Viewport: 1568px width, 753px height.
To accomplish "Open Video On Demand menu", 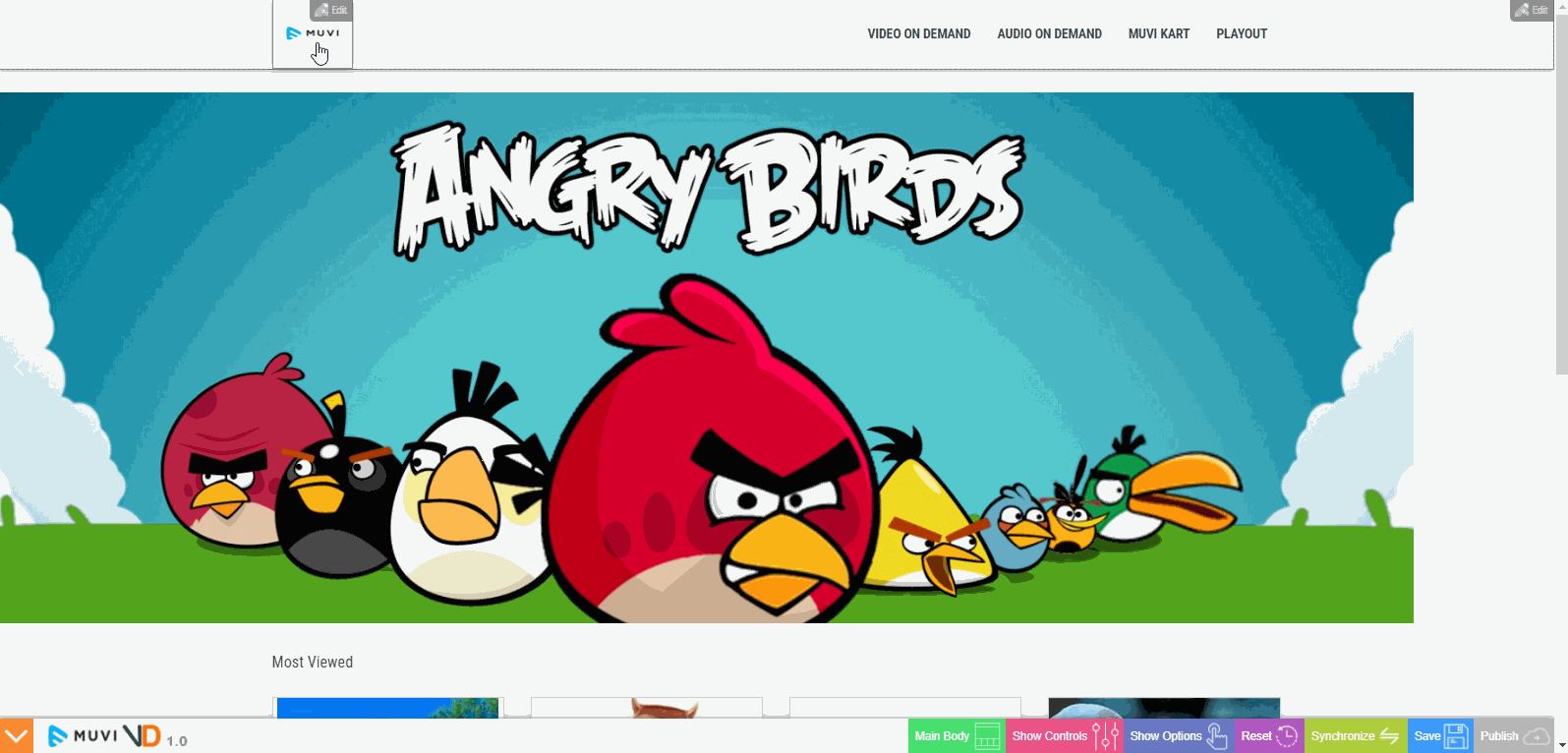I will (919, 33).
